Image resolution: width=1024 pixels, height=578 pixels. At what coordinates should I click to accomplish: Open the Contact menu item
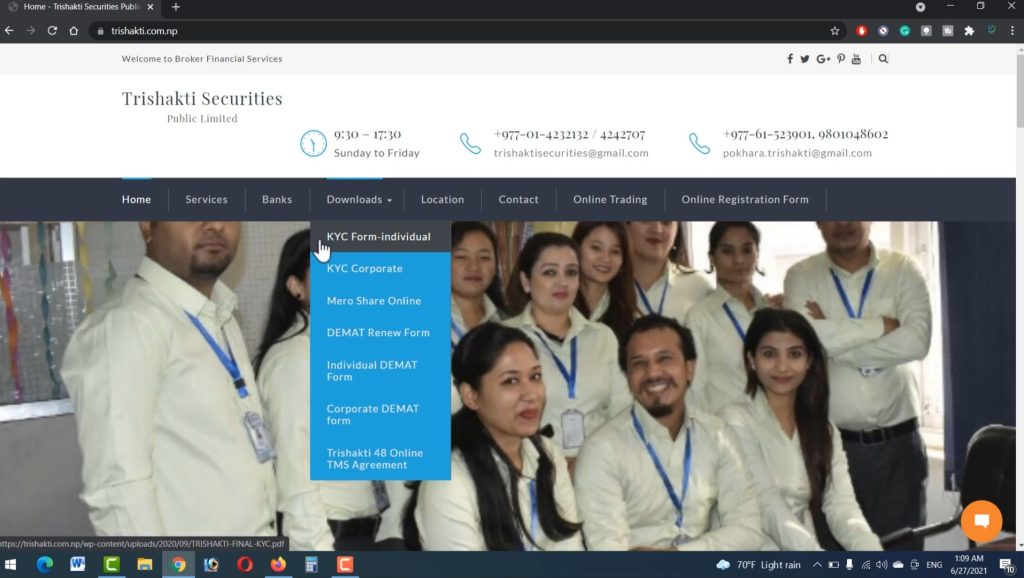pos(519,199)
